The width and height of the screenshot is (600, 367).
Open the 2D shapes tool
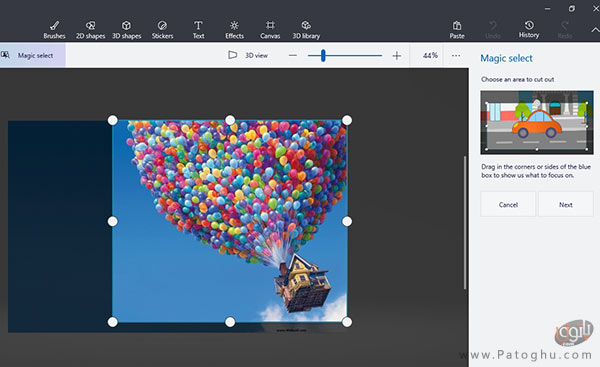point(90,30)
